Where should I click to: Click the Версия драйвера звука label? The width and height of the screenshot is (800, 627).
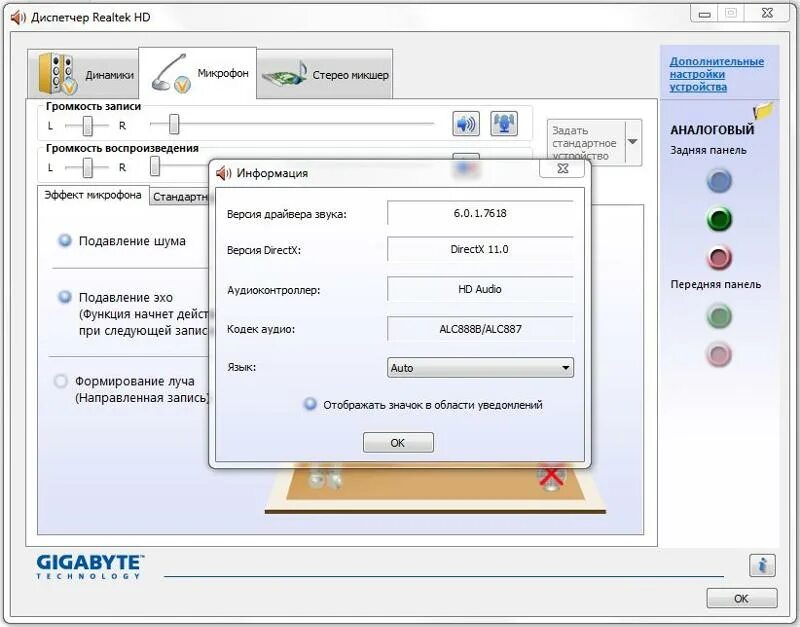(287, 214)
